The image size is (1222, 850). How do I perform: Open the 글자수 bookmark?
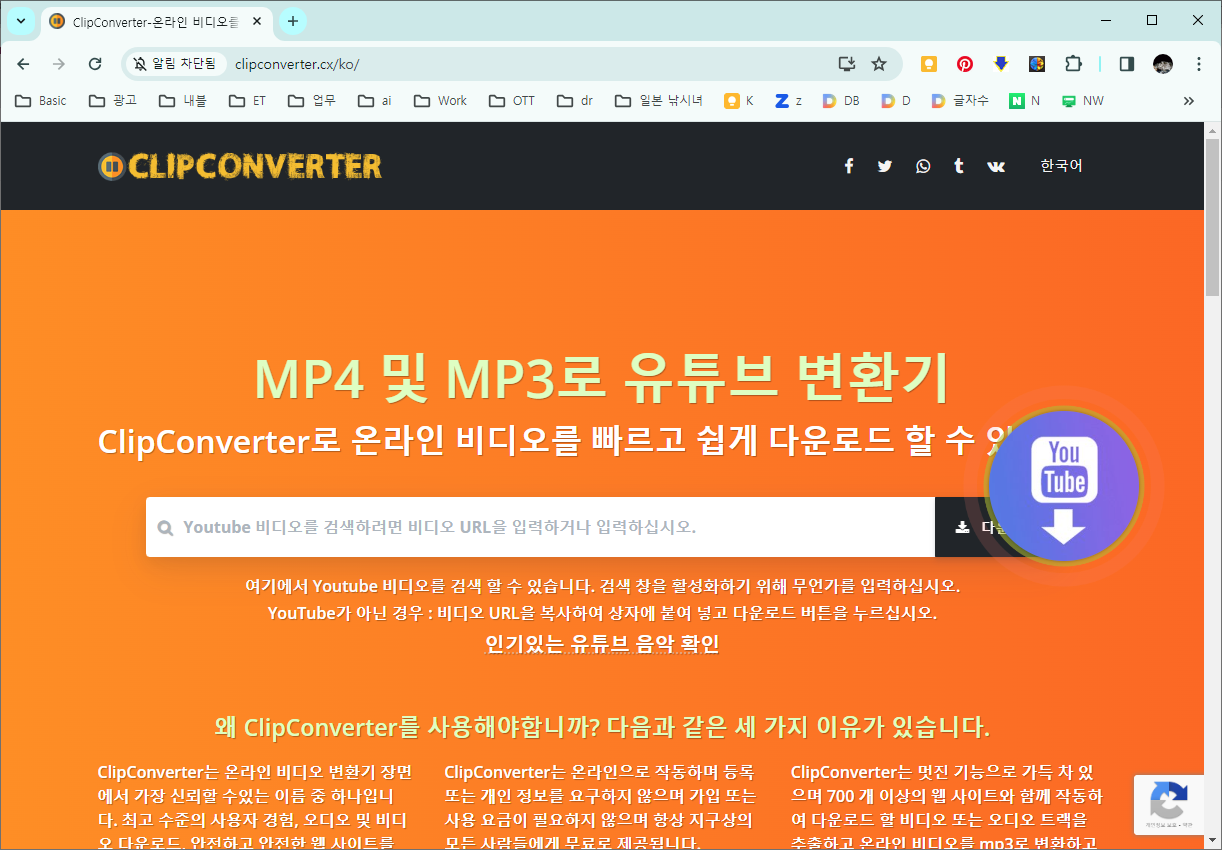[x=960, y=101]
